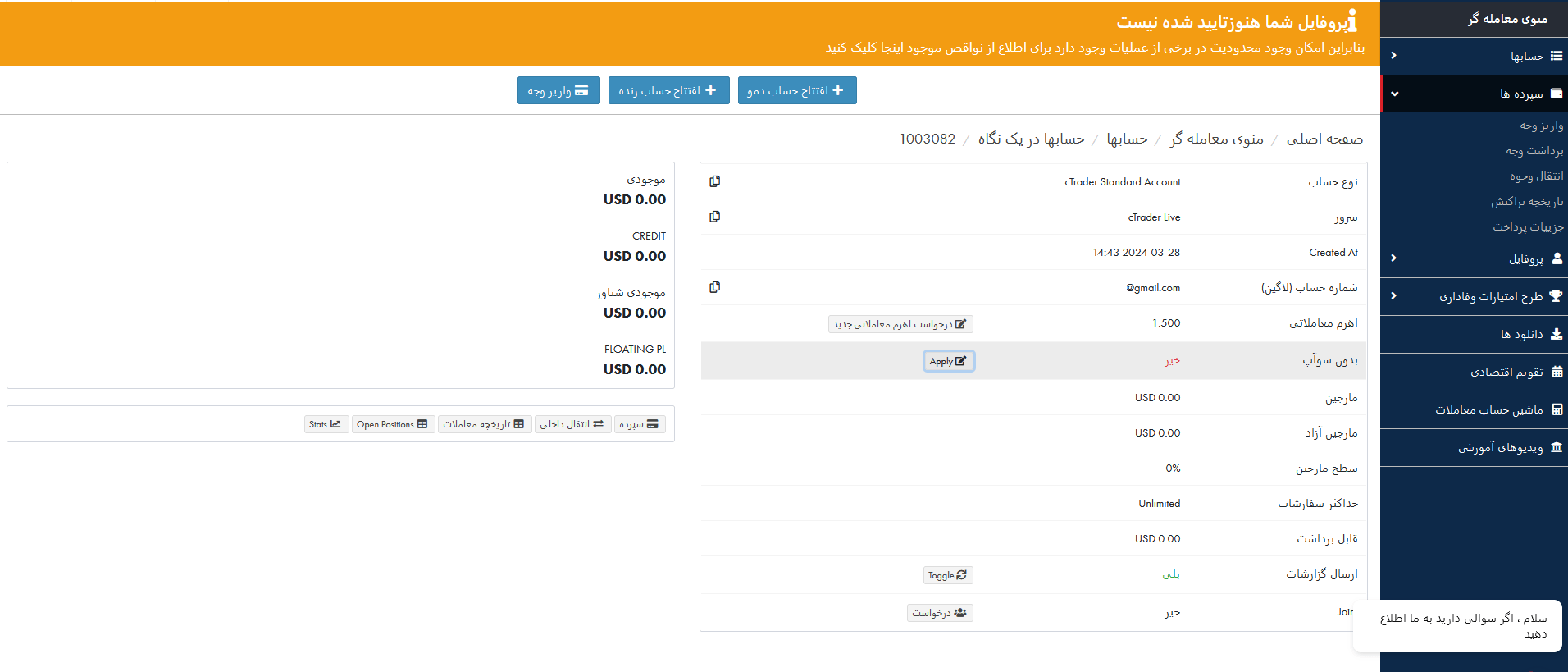This screenshot has height=672, width=1568.
Task: Expand the حسابها sidebar section chevron
Action: coord(1393,56)
